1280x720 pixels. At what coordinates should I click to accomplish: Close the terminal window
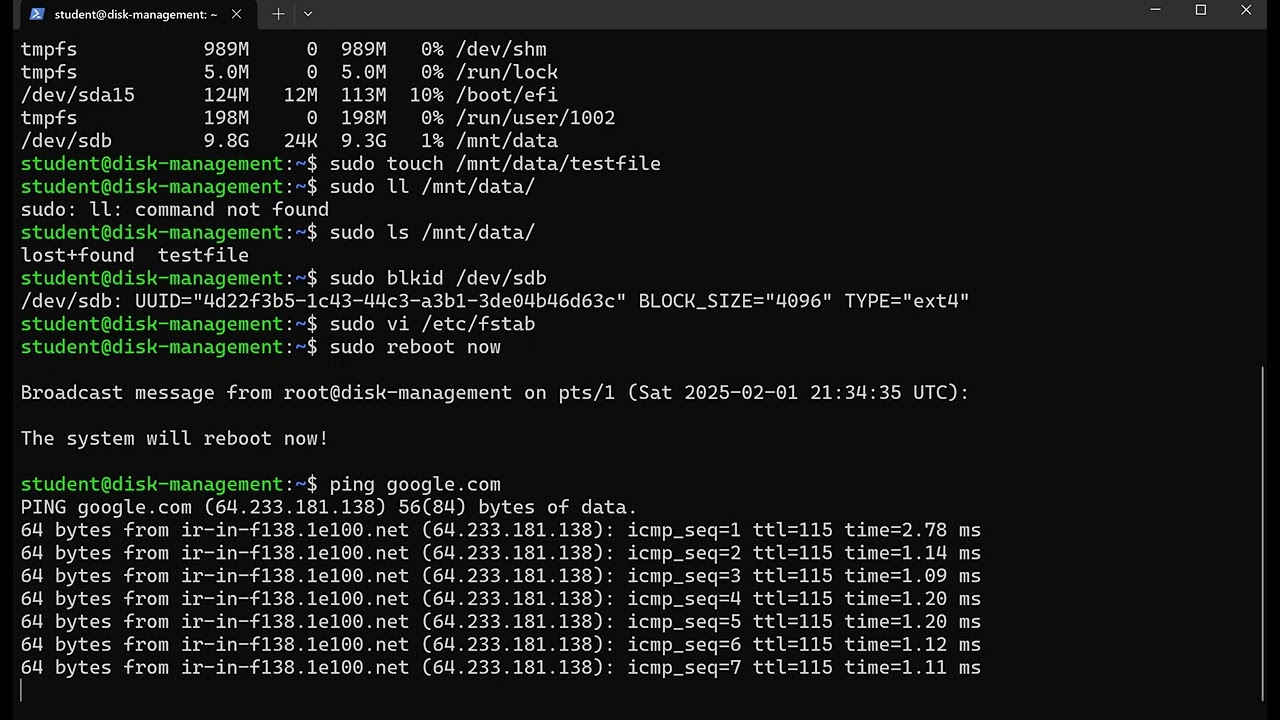click(1246, 11)
